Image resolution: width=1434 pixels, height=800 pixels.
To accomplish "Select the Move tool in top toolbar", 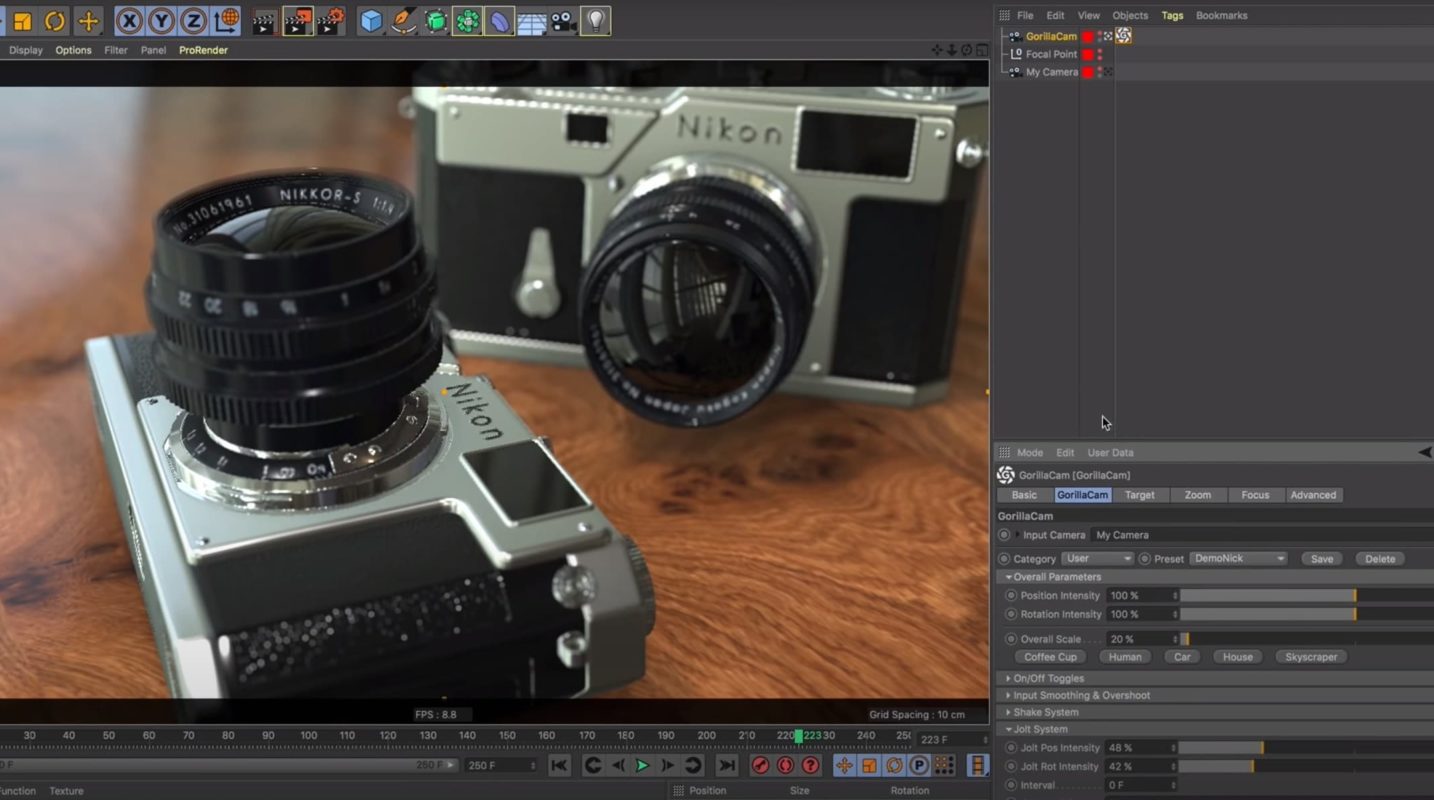I will 88,20.
